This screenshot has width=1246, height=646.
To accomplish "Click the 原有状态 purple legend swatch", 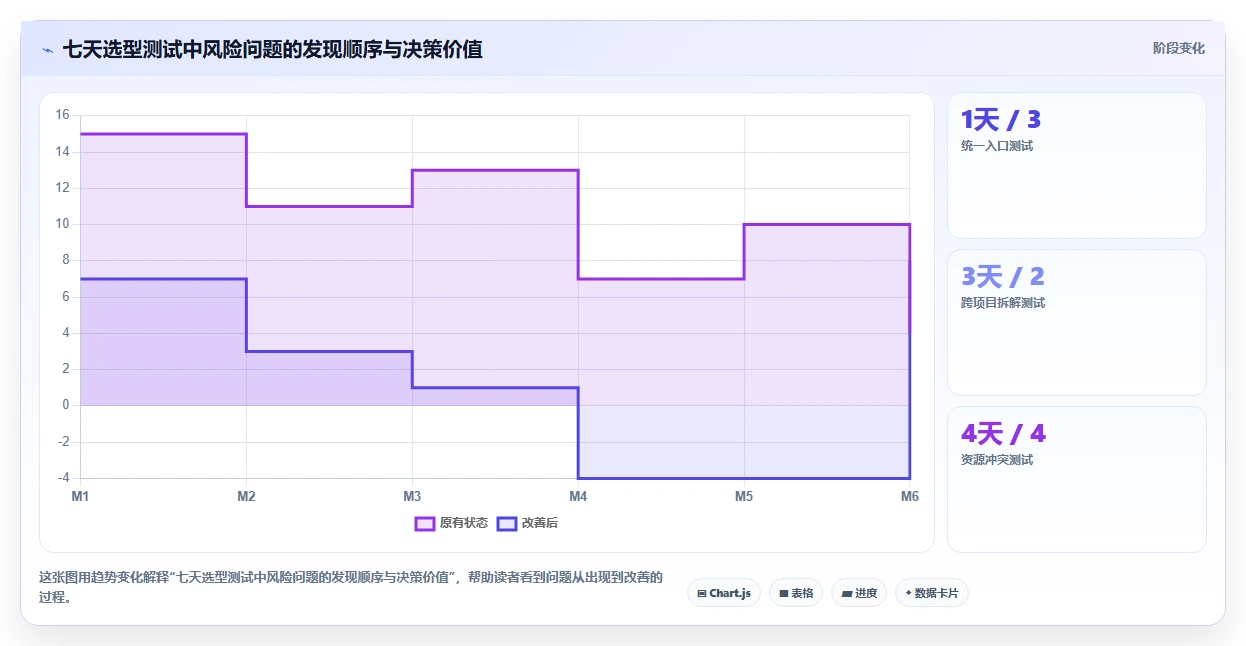I will (x=425, y=523).
